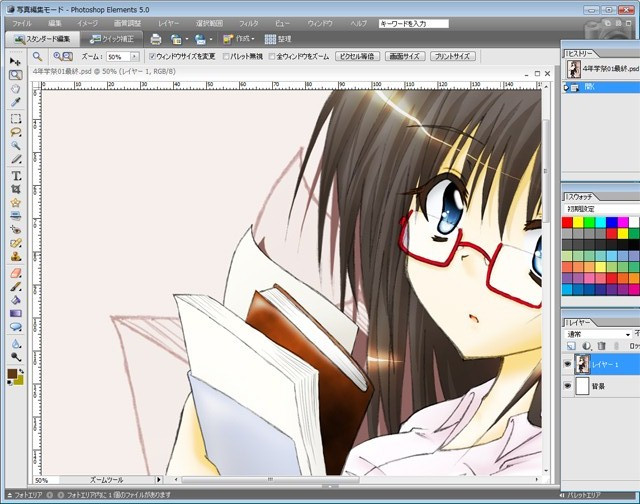Open 通常 blend mode dropdown
640x504 pixels.
click(x=598, y=334)
